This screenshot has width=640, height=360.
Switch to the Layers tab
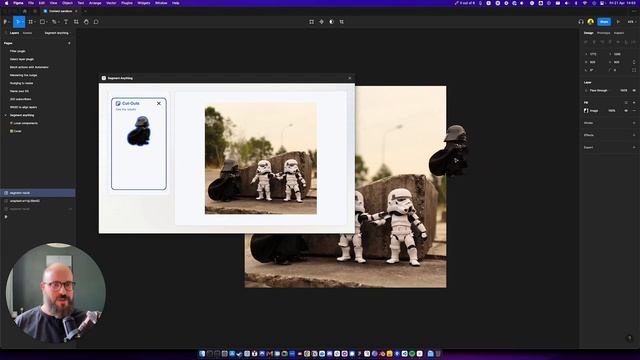[14, 33]
